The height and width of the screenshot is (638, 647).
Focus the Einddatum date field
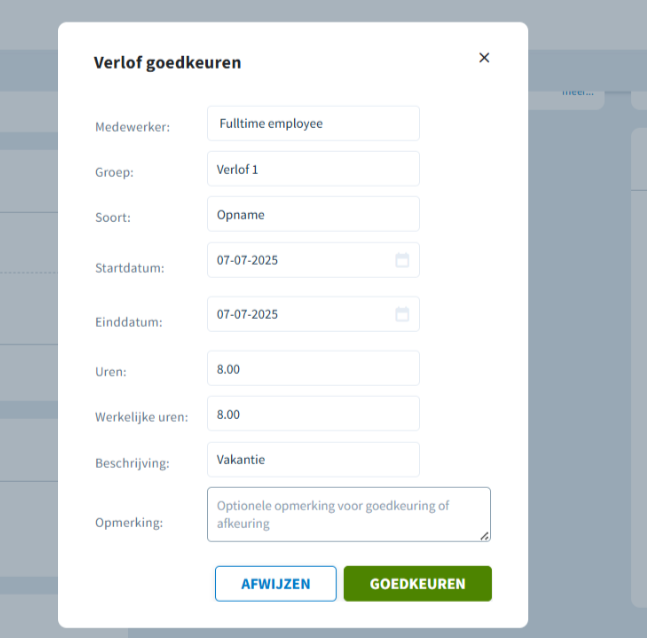[313, 314]
